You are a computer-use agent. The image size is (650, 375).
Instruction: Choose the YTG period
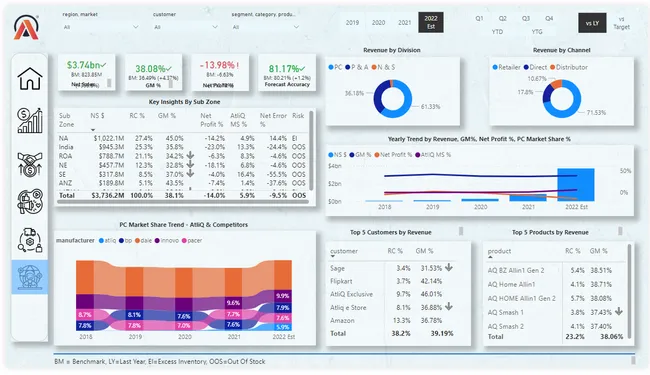click(x=537, y=31)
